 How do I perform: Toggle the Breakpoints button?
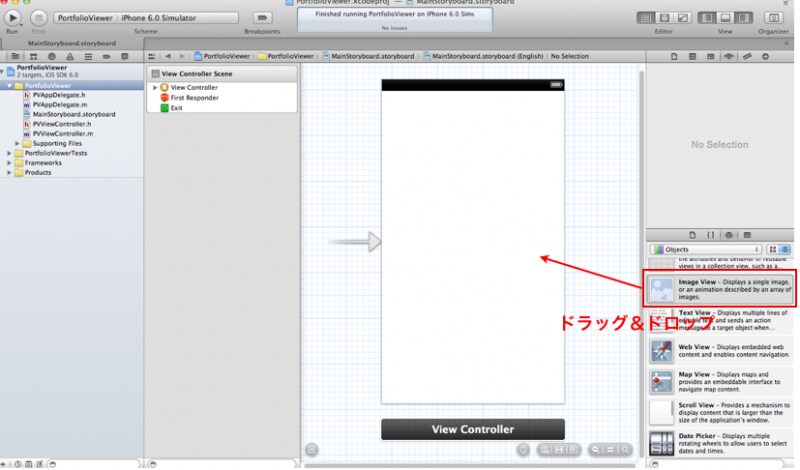coord(262,18)
